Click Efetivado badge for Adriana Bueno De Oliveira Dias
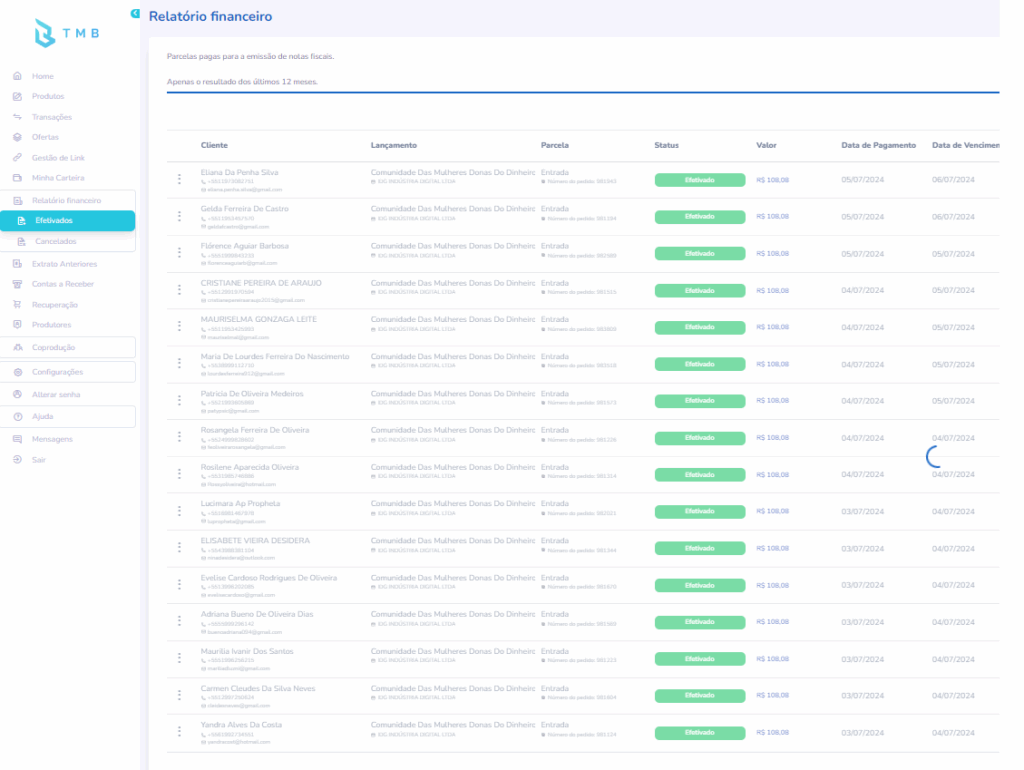The width and height of the screenshot is (1024, 770). (x=699, y=622)
